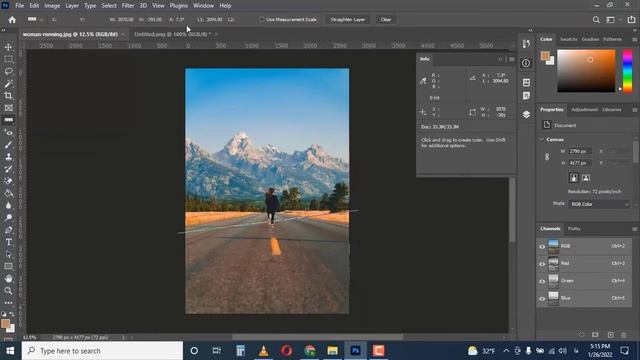Switch to the Adjustments tab
640x360 pixels.
pyautogui.click(x=584, y=109)
